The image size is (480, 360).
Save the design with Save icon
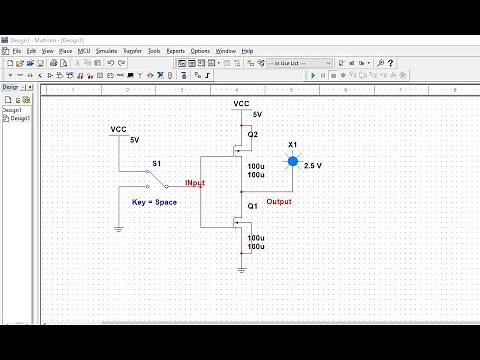pos(40,63)
